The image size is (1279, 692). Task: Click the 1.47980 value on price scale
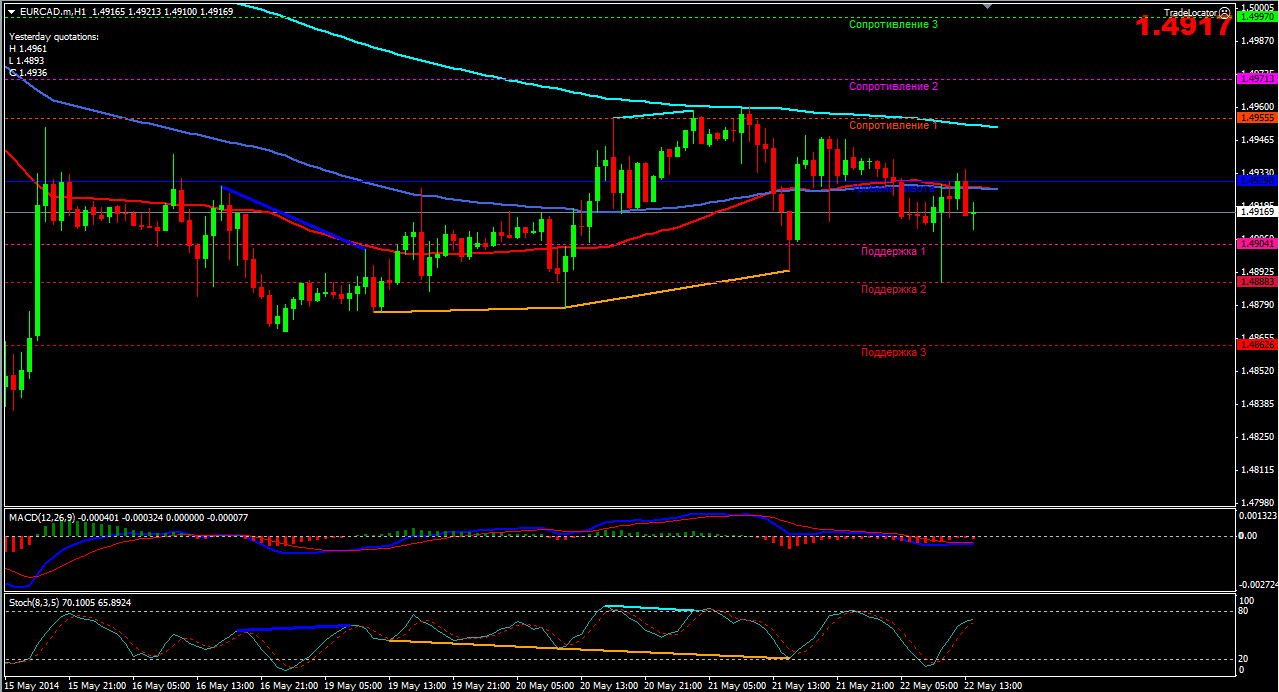[1256, 502]
